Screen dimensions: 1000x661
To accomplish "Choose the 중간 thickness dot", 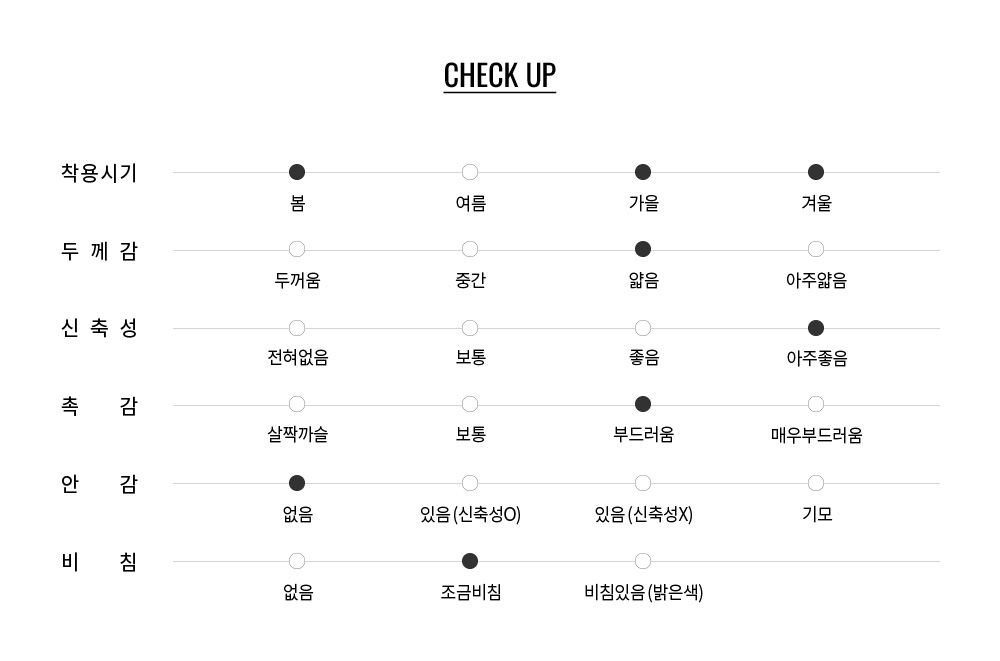I will coord(470,249).
